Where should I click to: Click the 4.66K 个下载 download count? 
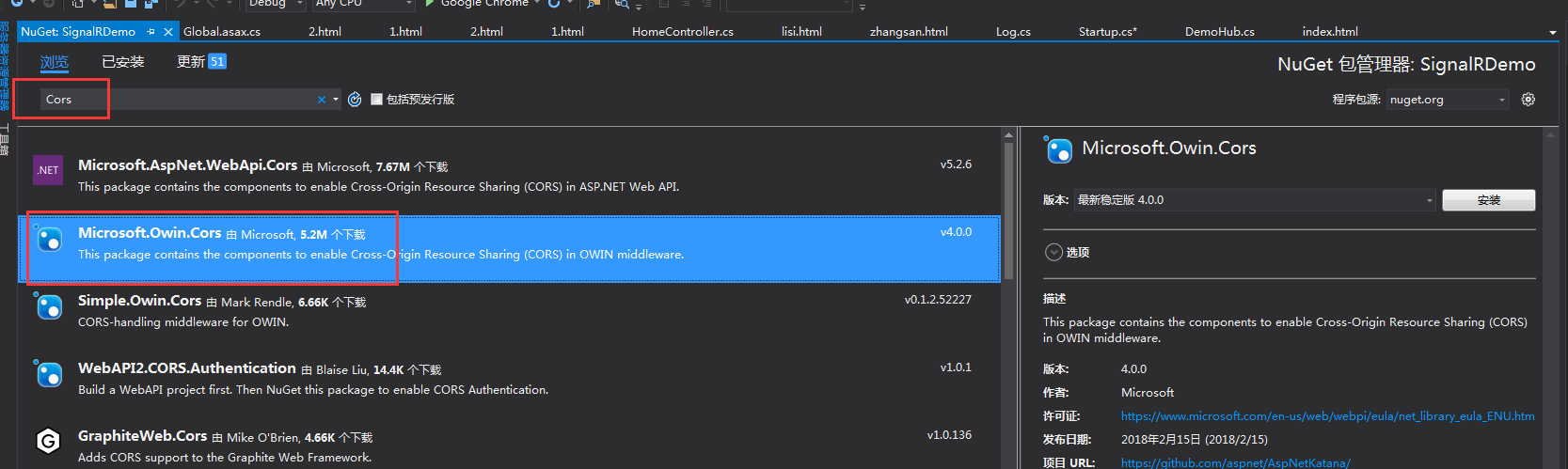[339, 438]
